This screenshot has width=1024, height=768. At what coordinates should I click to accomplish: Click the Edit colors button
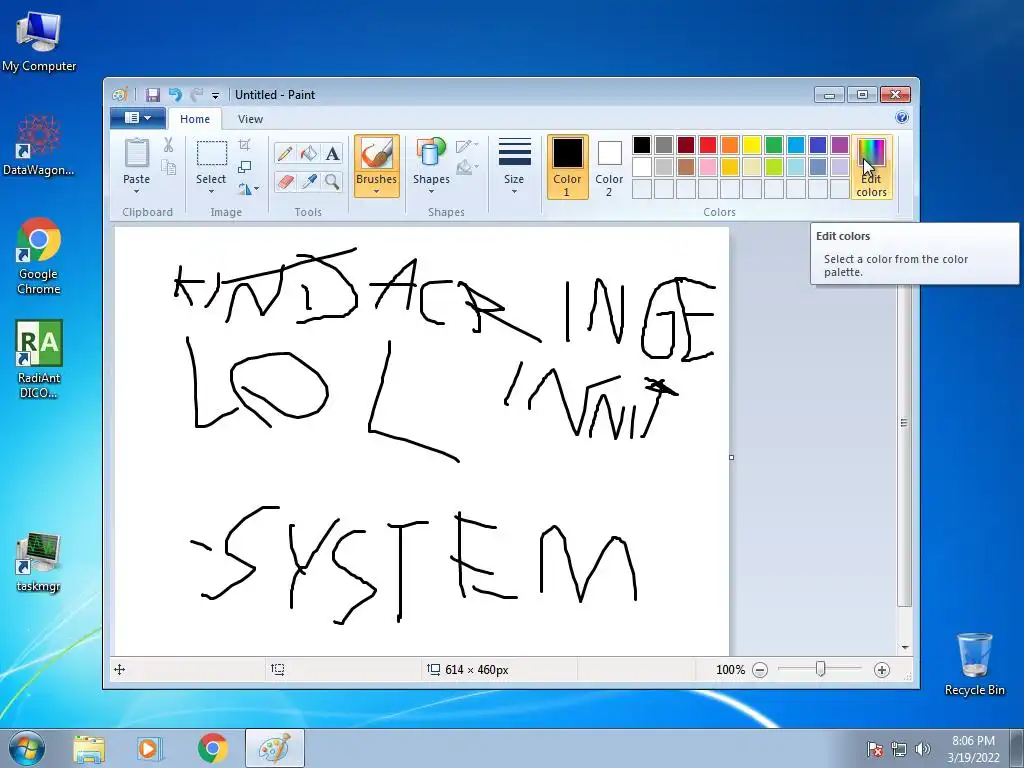pos(872,167)
